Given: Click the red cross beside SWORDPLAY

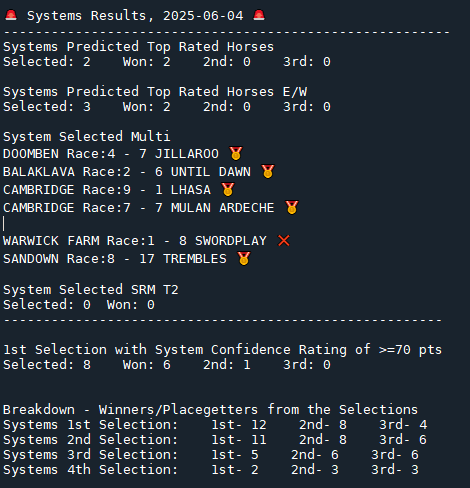Looking at the screenshot, I should click(x=284, y=241).
